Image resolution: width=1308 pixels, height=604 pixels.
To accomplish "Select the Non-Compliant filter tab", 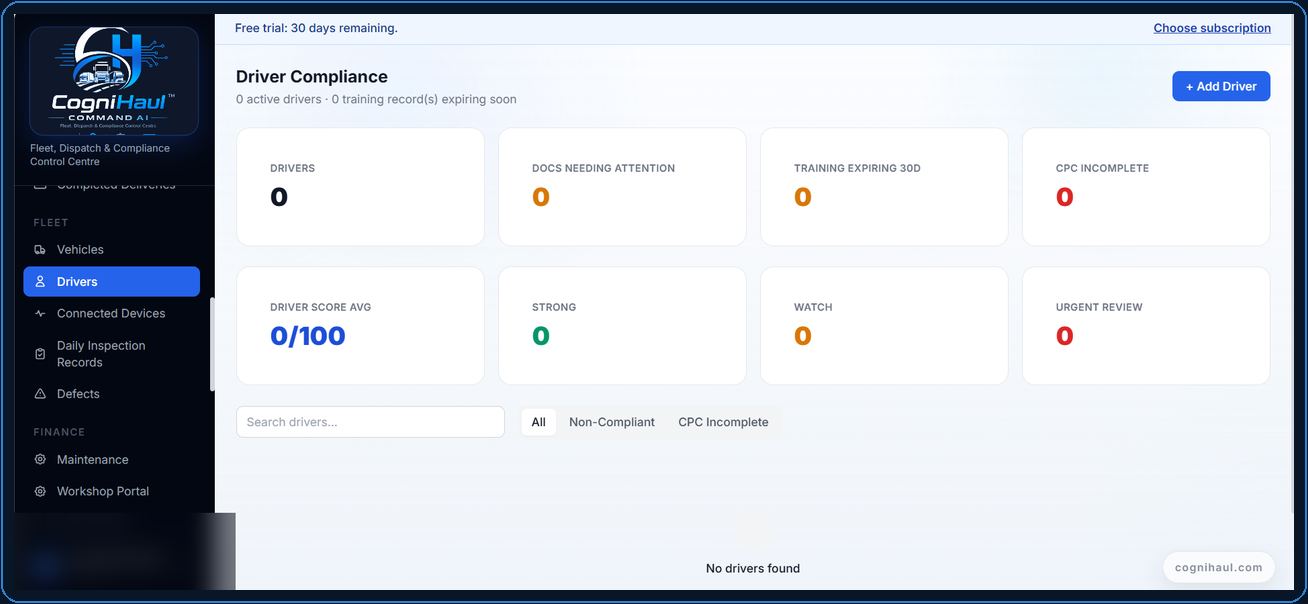I will 612,422.
